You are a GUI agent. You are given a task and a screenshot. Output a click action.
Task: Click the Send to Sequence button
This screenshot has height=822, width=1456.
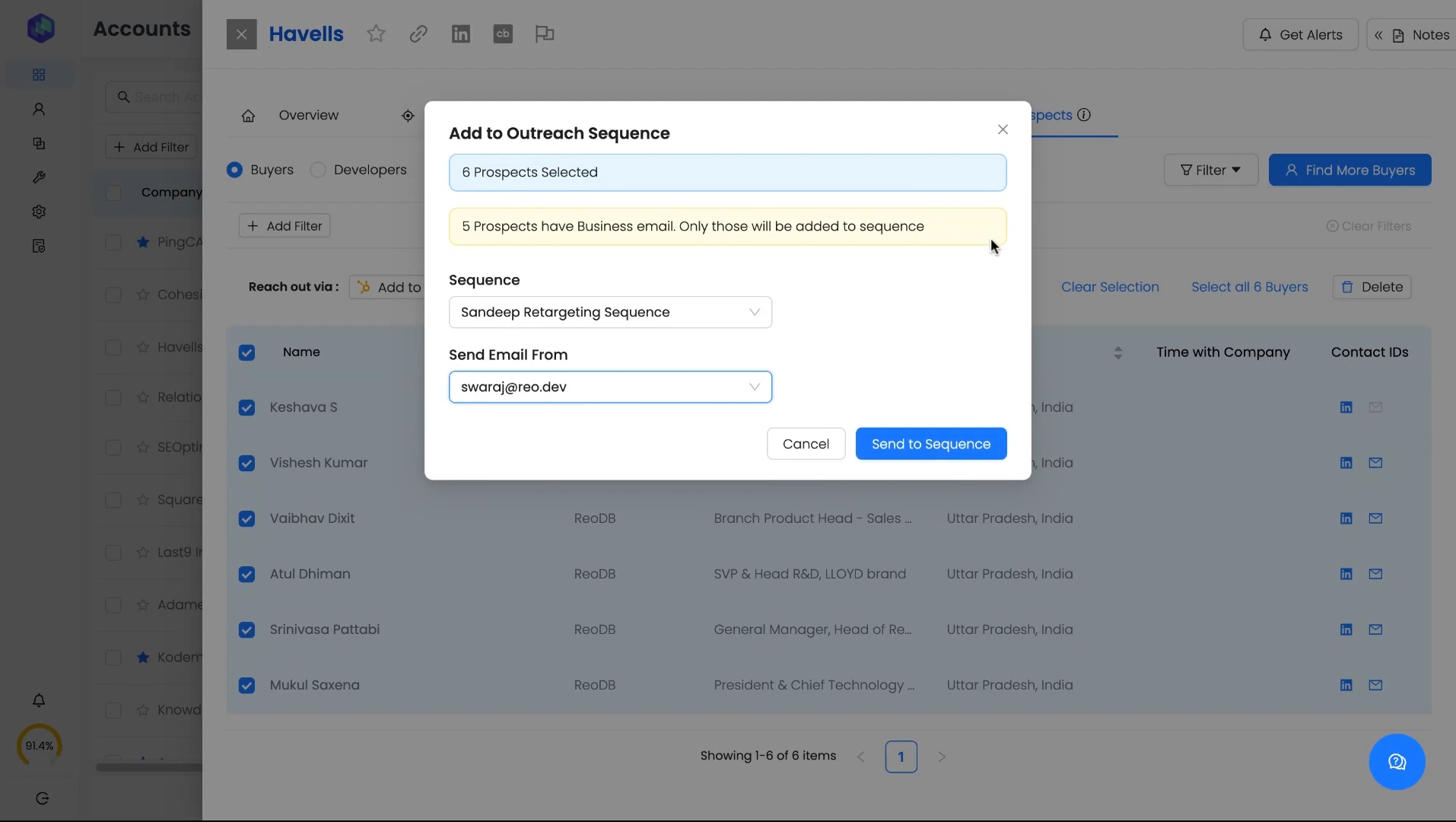930,444
